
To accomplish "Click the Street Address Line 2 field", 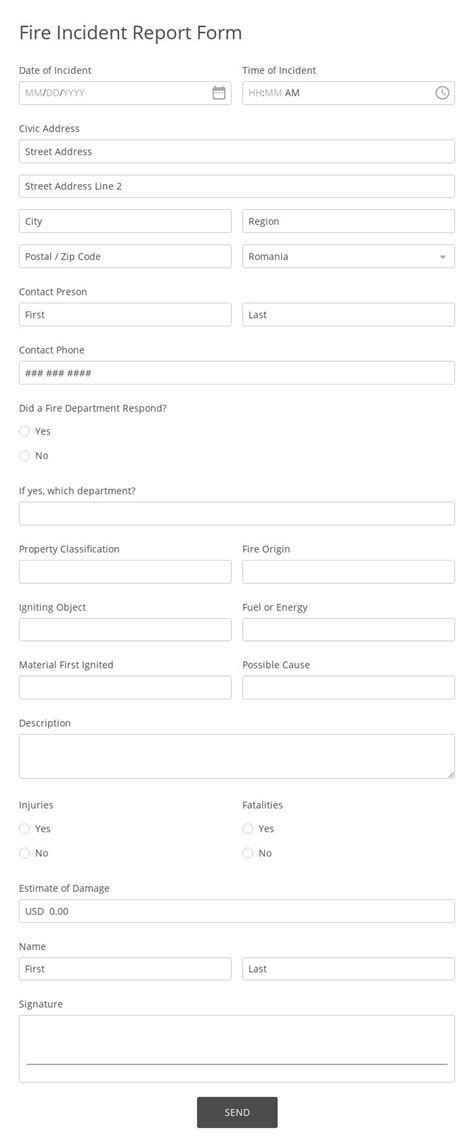I will pos(237,186).
